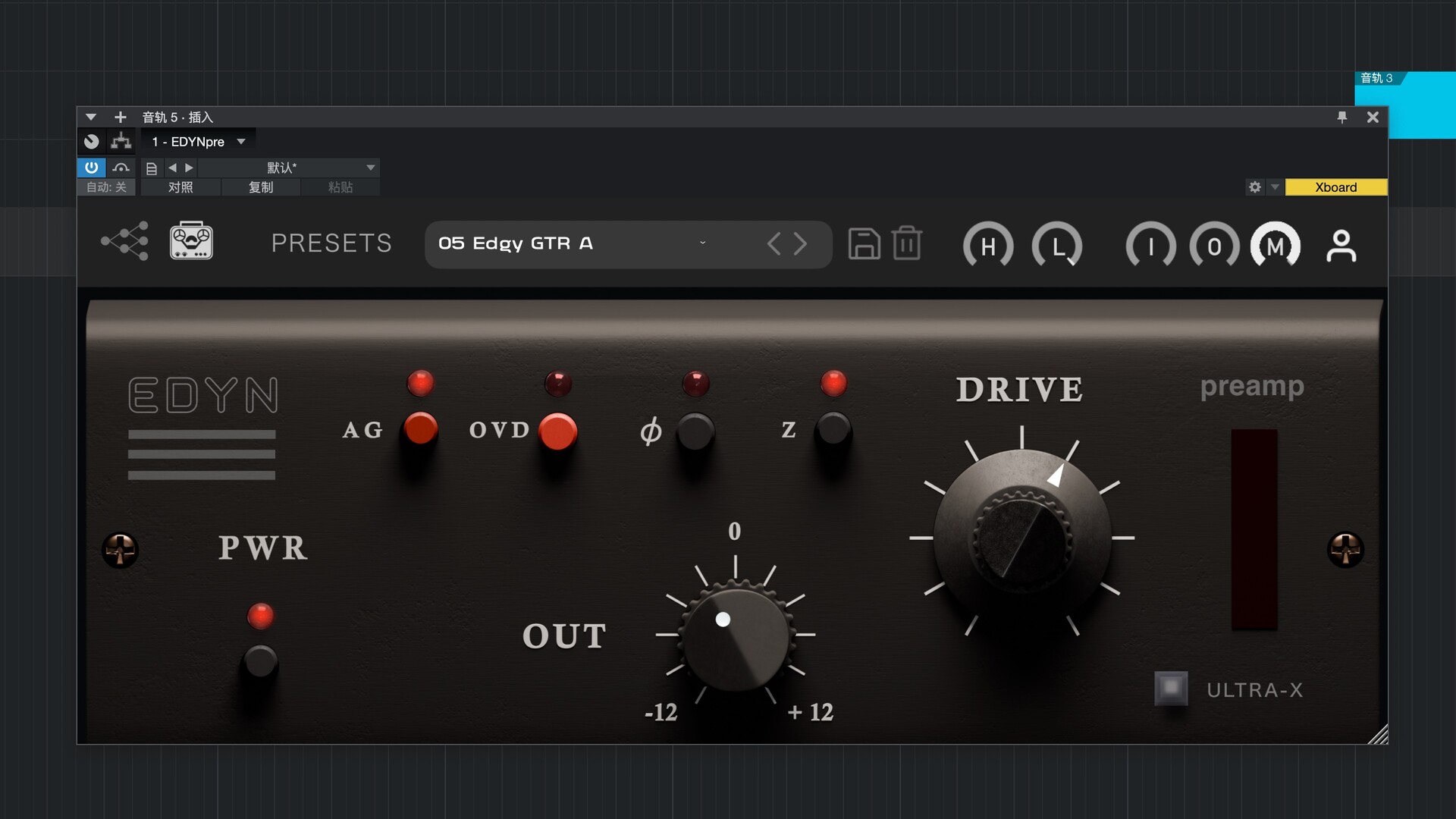This screenshot has height=819, width=1456.
Task: Open the 05 Edgy GTR A preset dropdown
Action: click(x=628, y=244)
